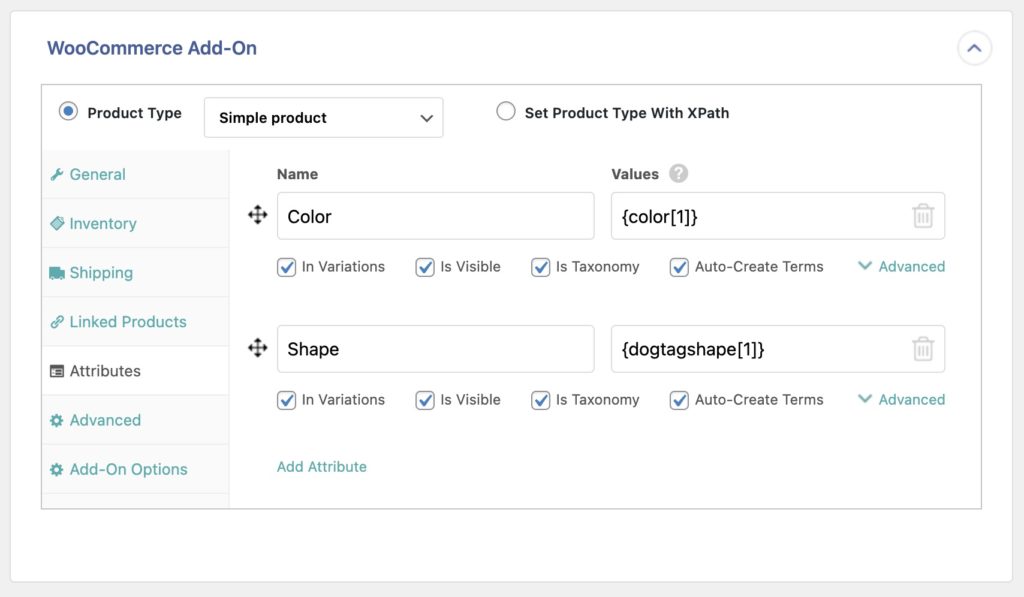The height and width of the screenshot is (597, 1024).
Task: Collapse the WooCommerce Add-On panel
Action: (x=974, y=47)
